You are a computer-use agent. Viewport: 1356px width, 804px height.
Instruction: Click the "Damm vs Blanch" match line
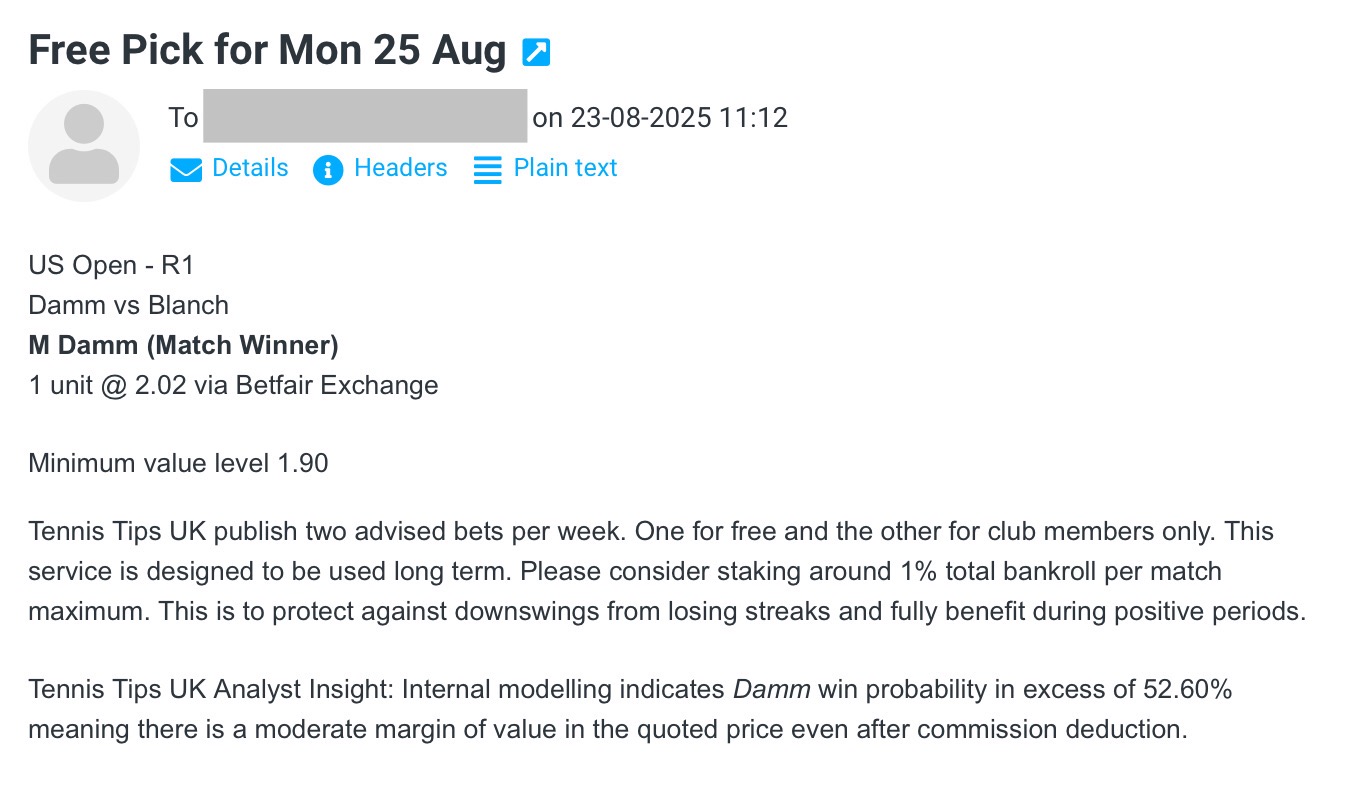[x=128, y=305]
